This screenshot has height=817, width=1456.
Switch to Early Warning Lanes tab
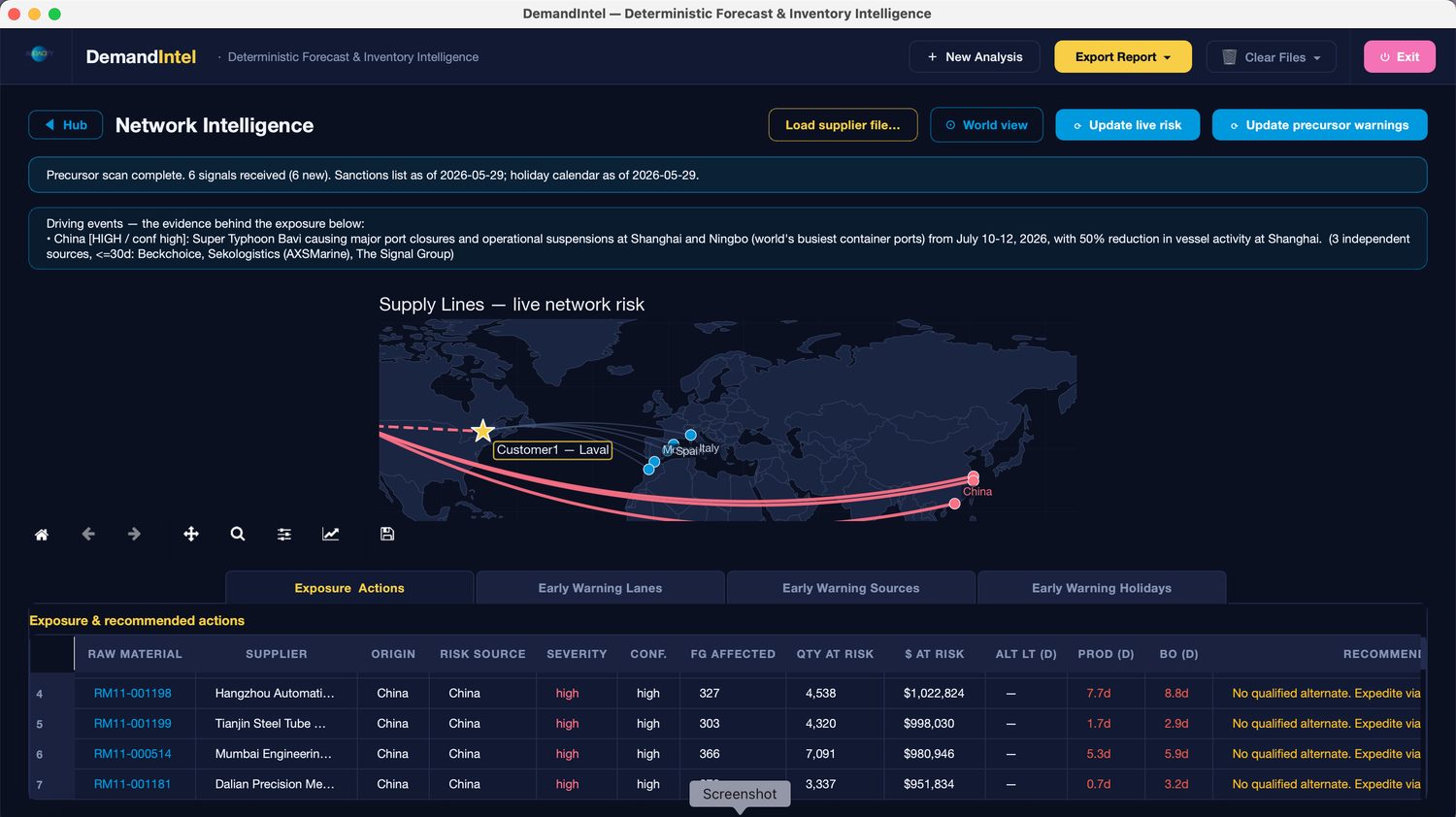pos(600,588)
